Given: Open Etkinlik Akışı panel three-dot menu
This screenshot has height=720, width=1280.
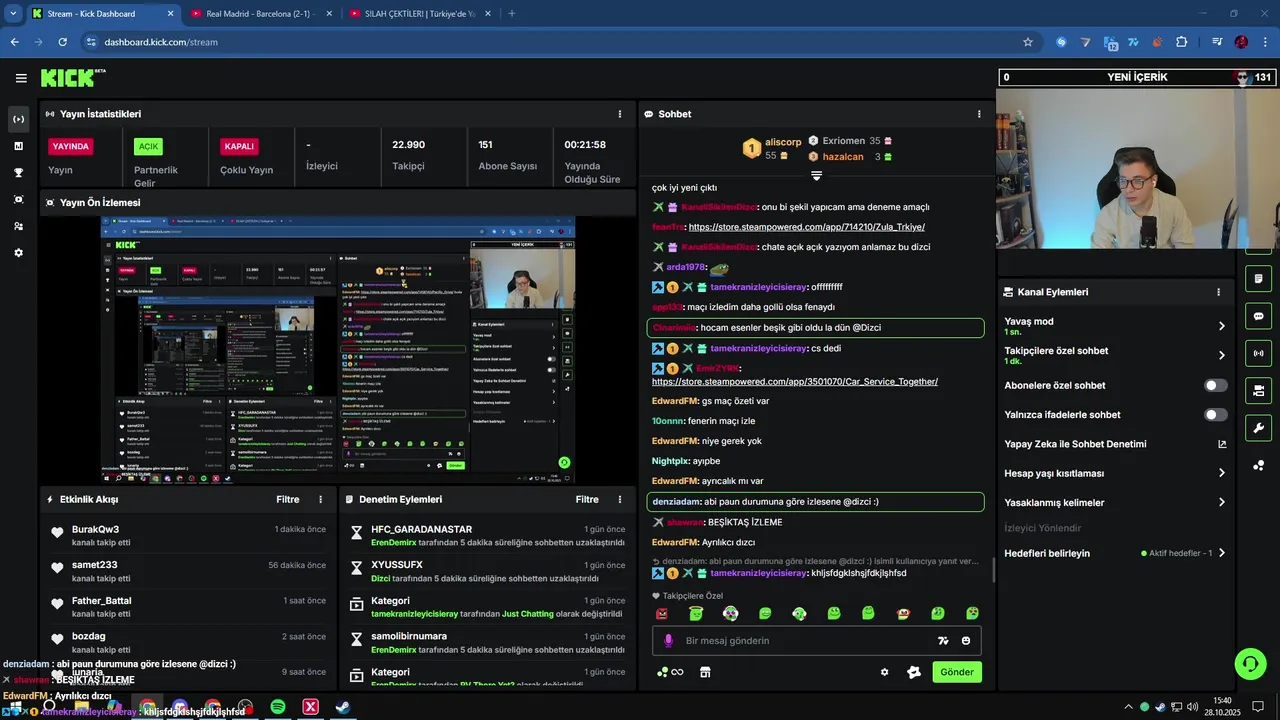Looking at the screenshot, I should pos(321,499).
